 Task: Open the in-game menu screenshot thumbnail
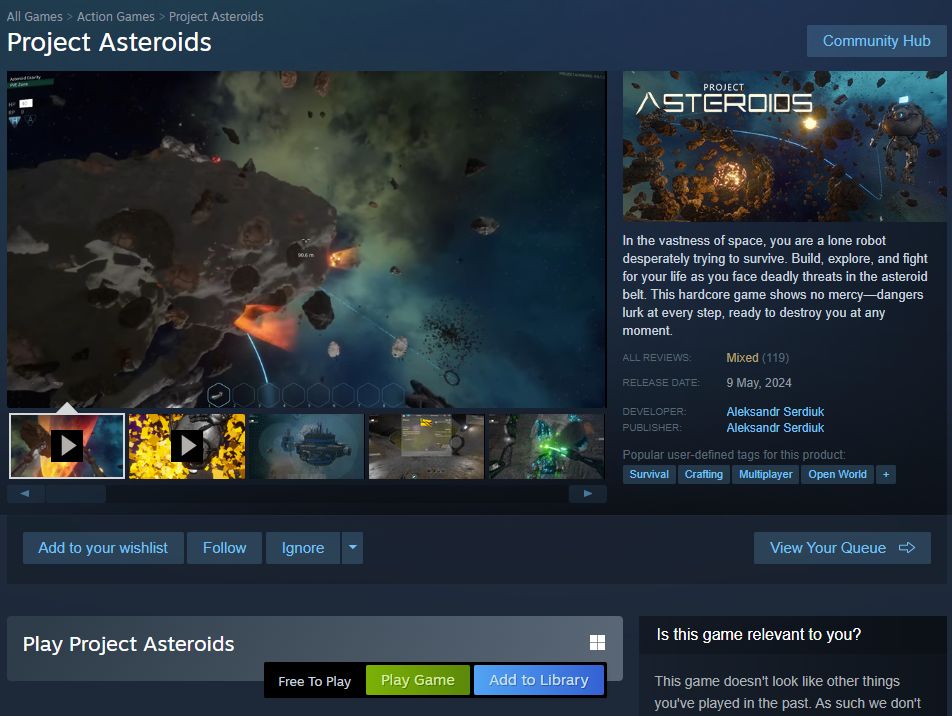click(x=426, y=446)
